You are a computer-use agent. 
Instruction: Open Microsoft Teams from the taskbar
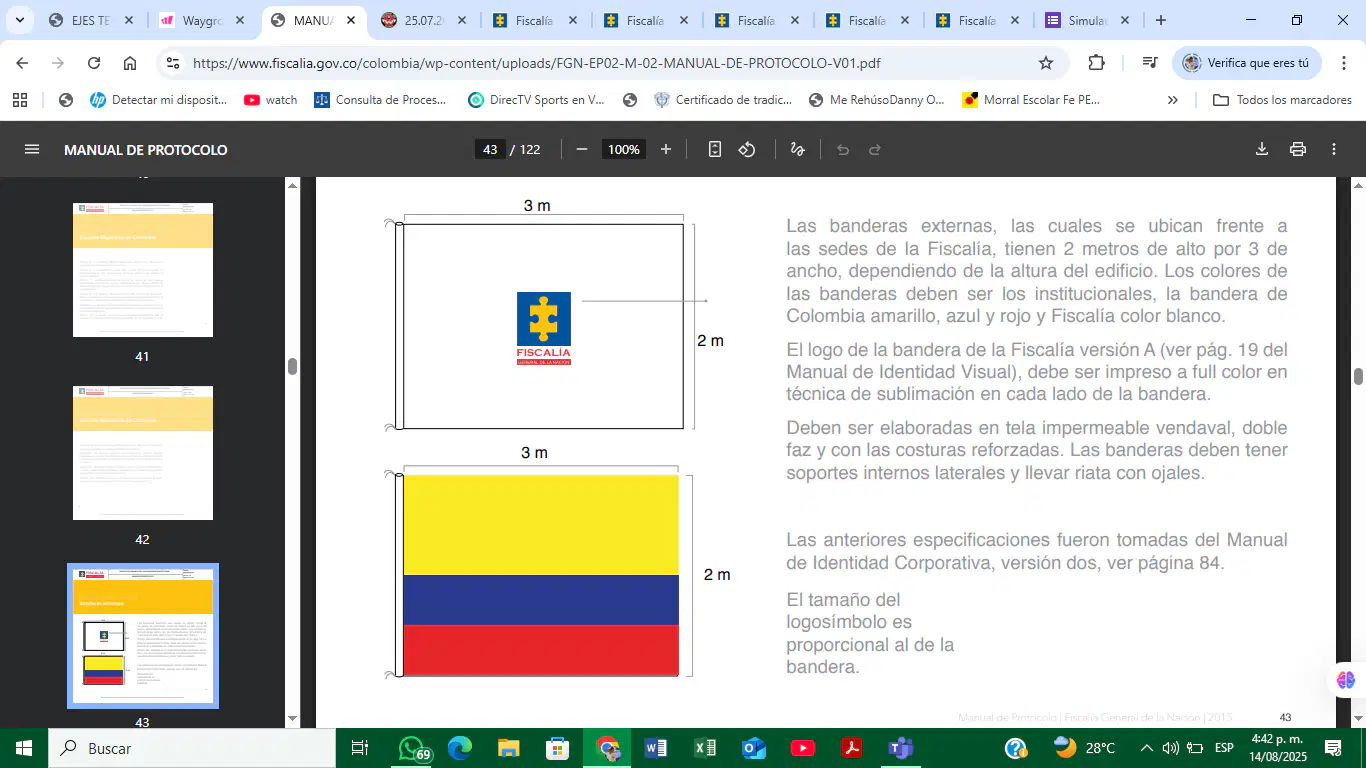coord(901,748)
